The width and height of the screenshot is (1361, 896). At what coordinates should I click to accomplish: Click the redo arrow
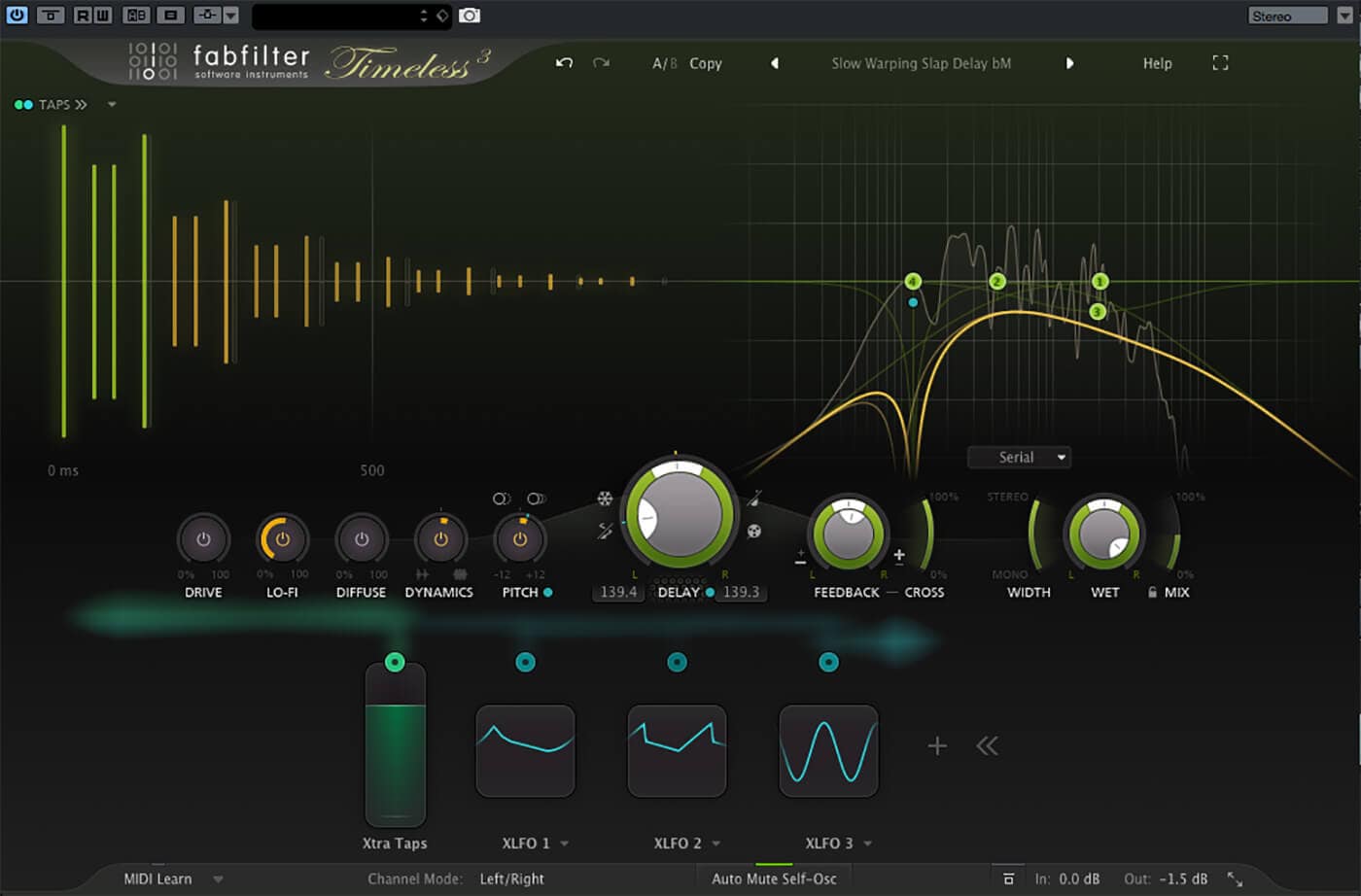click(x=601, y=63)
